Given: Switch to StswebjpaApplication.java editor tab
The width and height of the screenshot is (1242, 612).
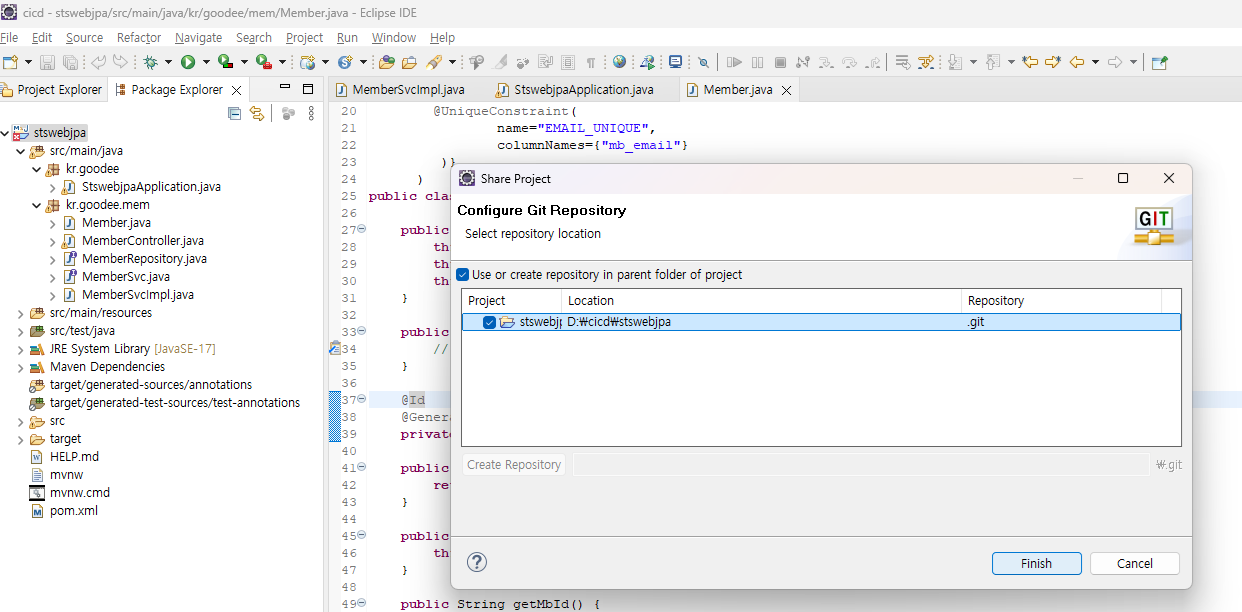Looking at the screenshot, I should point(575,89).
